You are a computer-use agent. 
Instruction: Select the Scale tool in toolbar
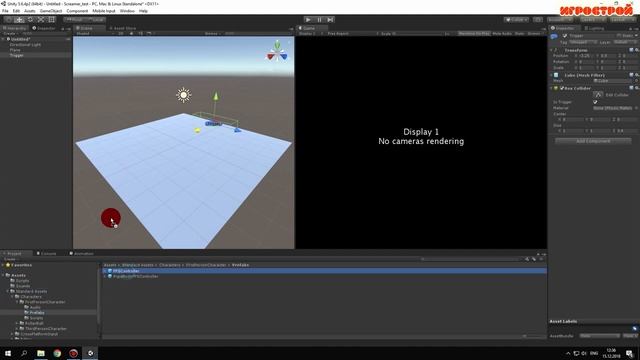click(41, 20)
